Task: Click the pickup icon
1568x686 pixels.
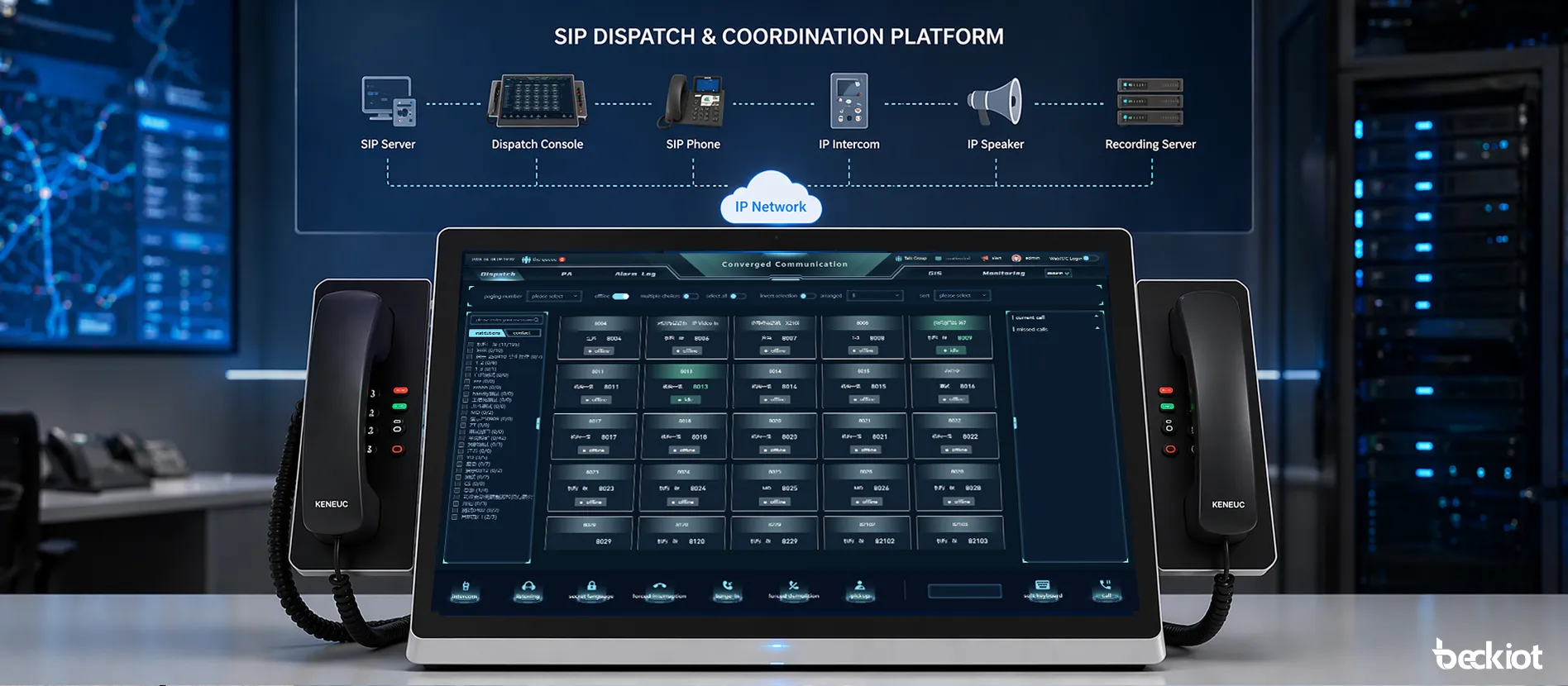Action: pos(860,587)
